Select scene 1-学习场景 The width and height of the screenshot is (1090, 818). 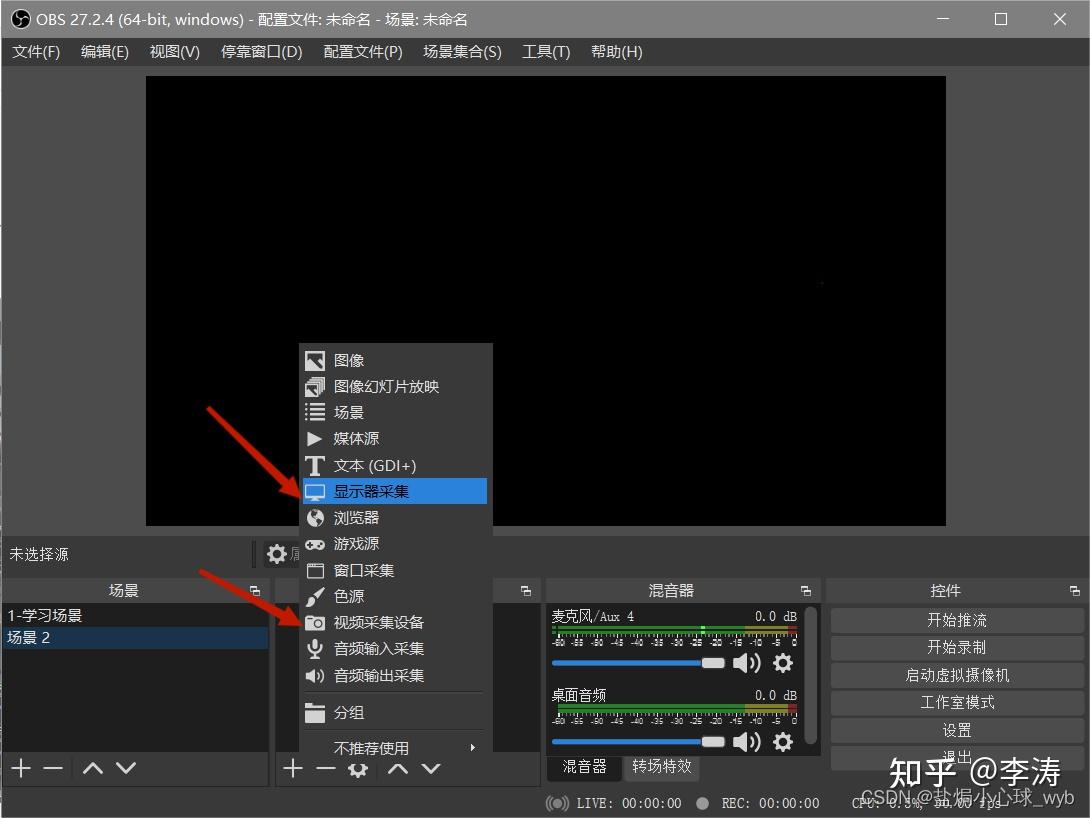136,615
